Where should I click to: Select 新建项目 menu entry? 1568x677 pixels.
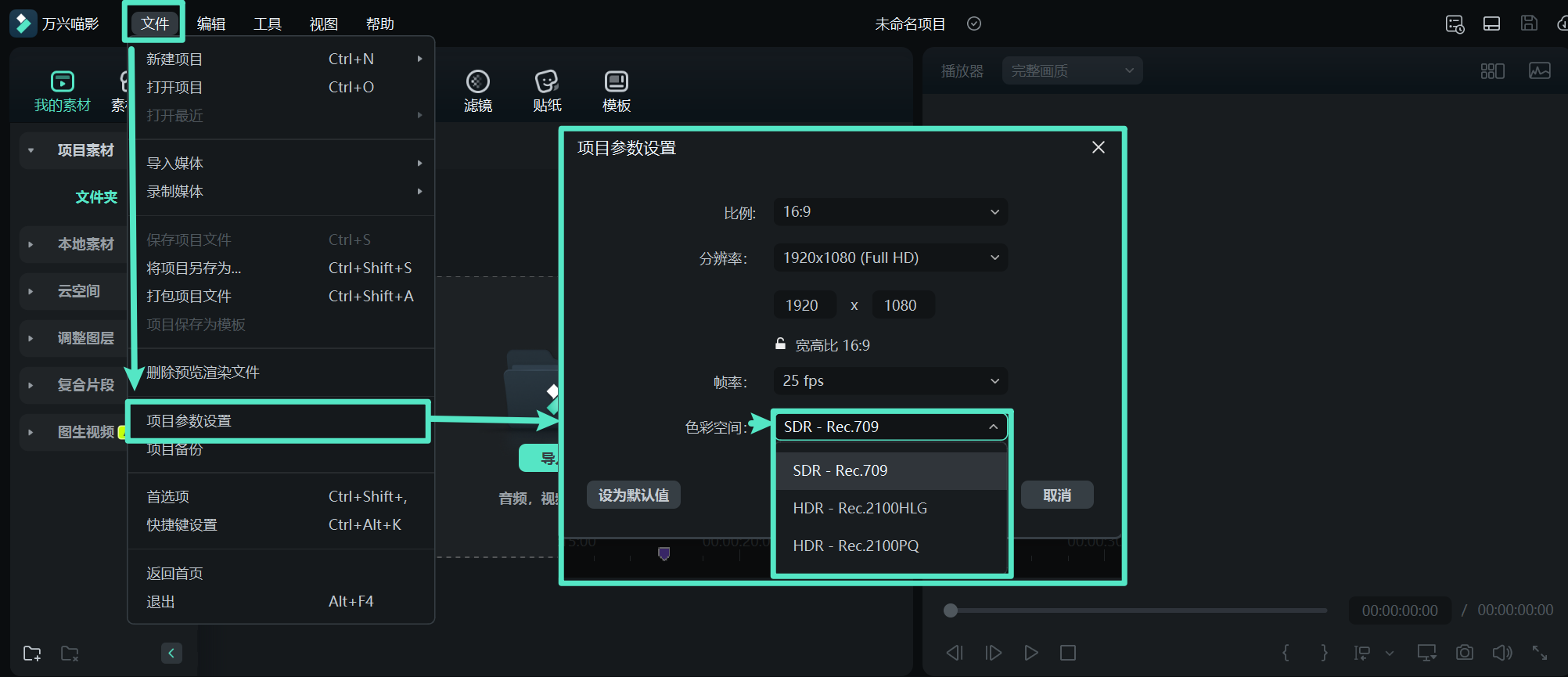click(x=282, y=59)
